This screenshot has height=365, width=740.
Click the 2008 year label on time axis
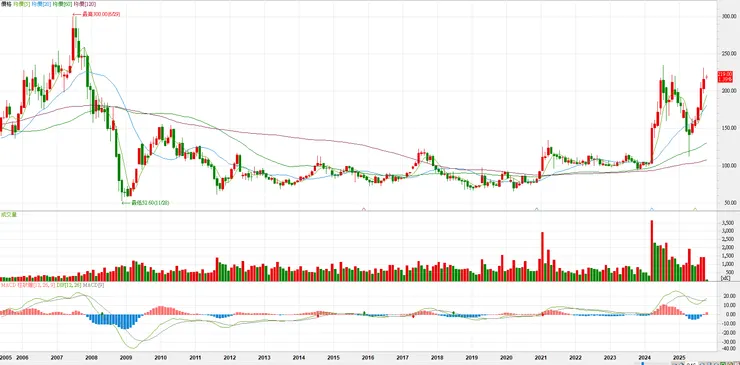coord(92,358)
